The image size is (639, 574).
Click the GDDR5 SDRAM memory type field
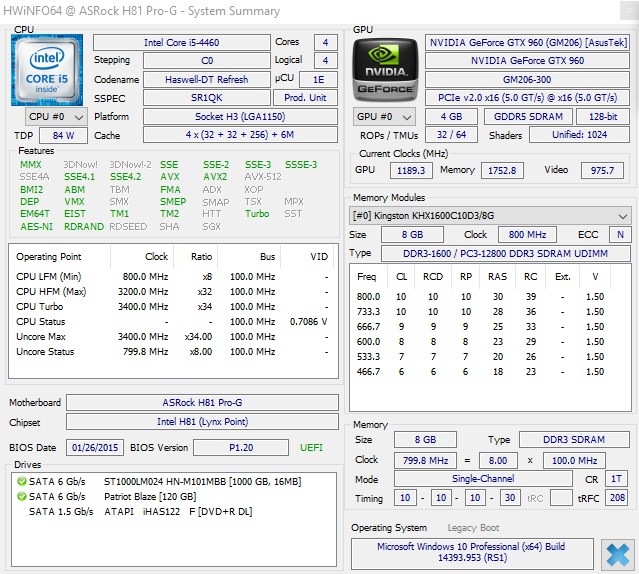tap(528, 117)
